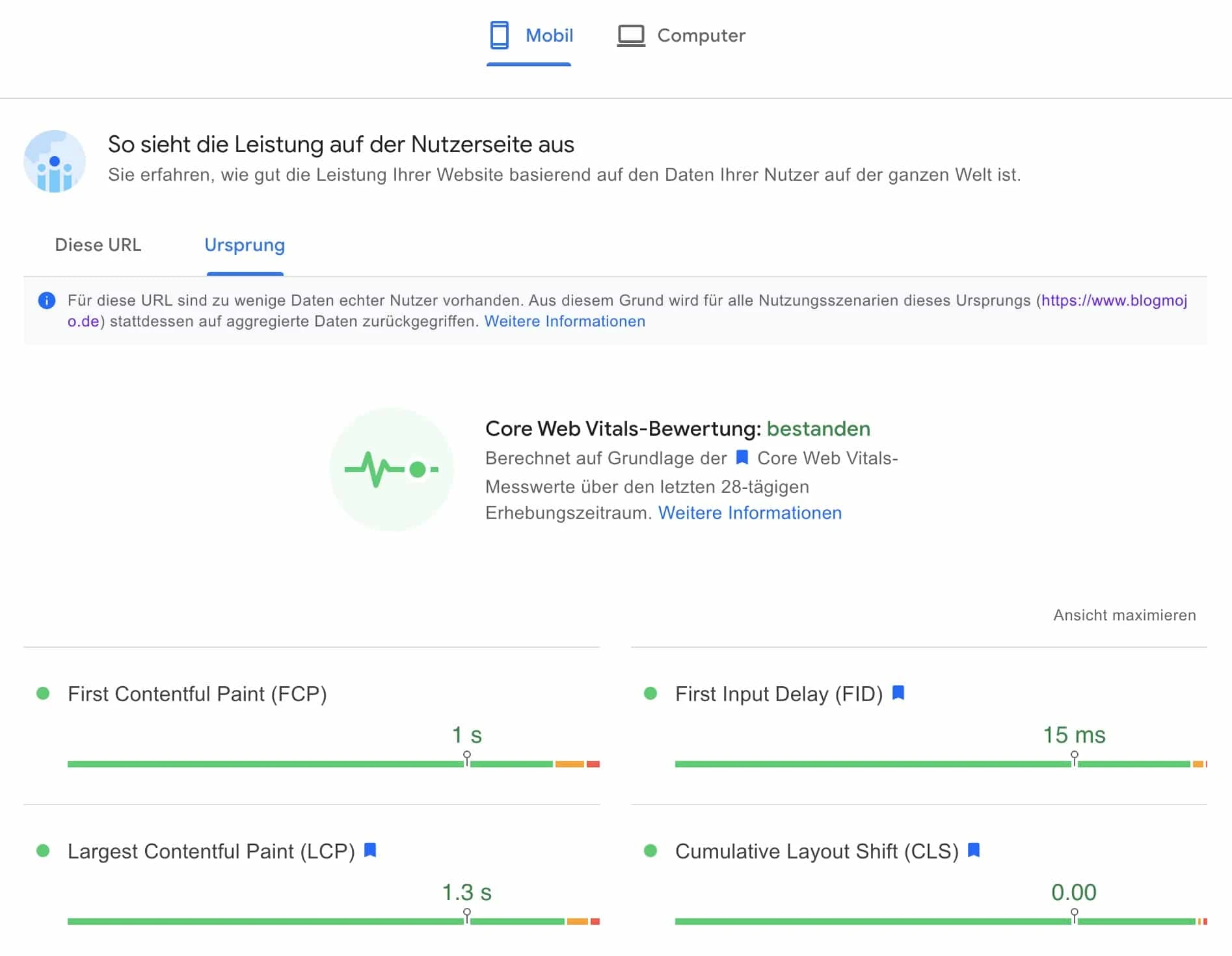Click the green heartbeat vitals icon

tap(392, 470)
